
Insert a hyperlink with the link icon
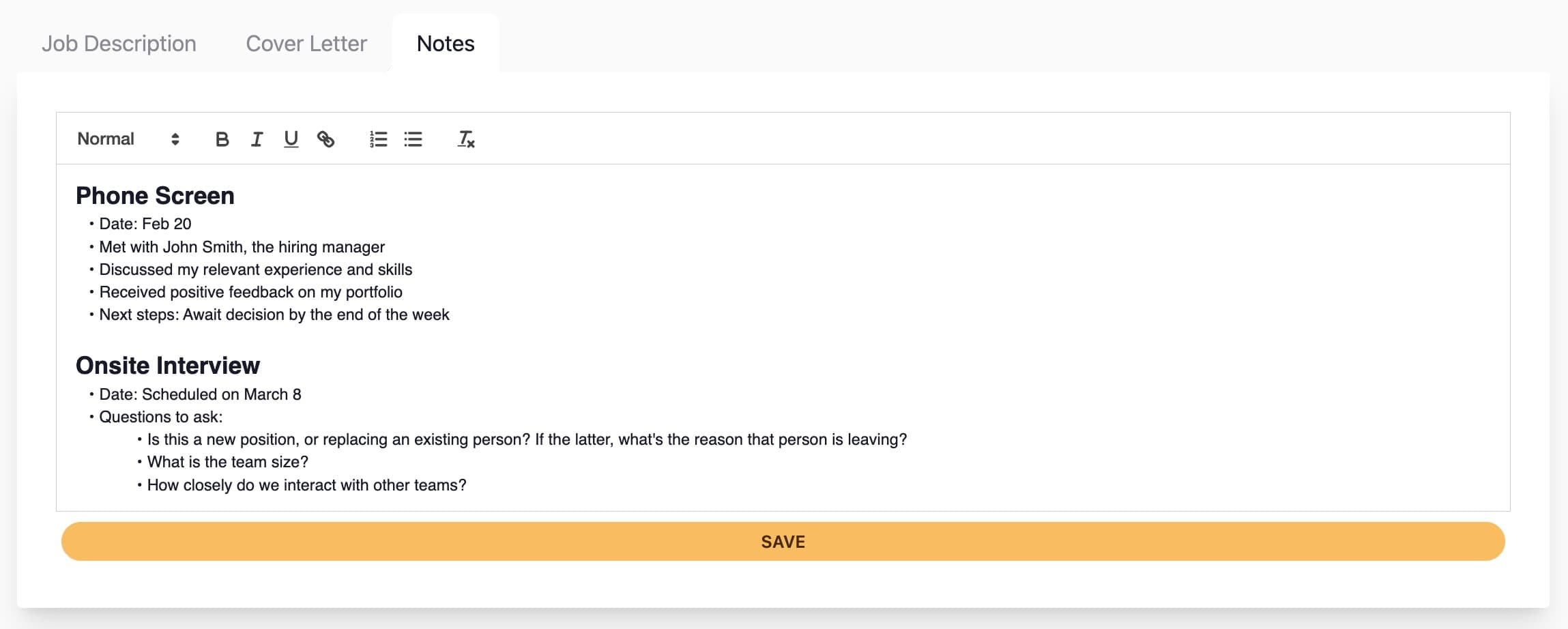point(325,139)
